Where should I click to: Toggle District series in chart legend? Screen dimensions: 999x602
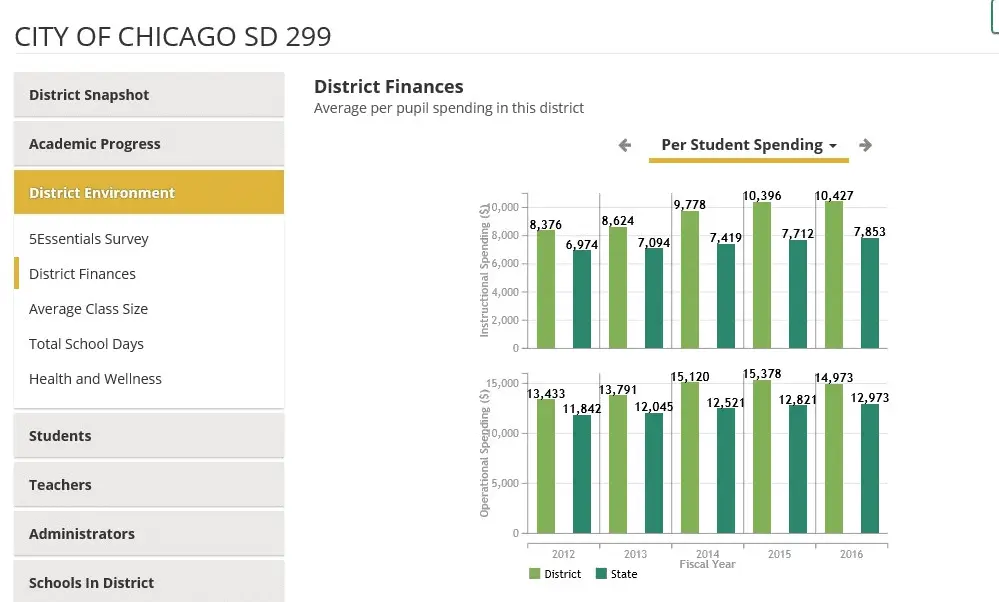click(555, 574)
